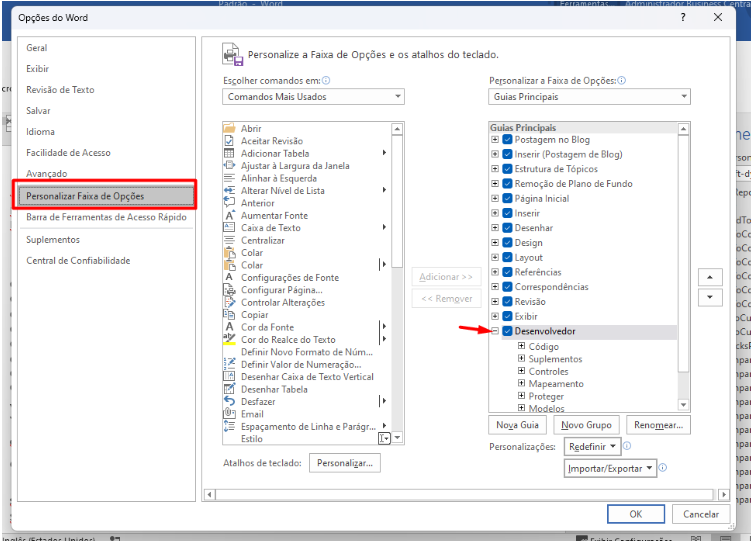
Task: Click the Configurar Página icon
Action: point(230,290)
